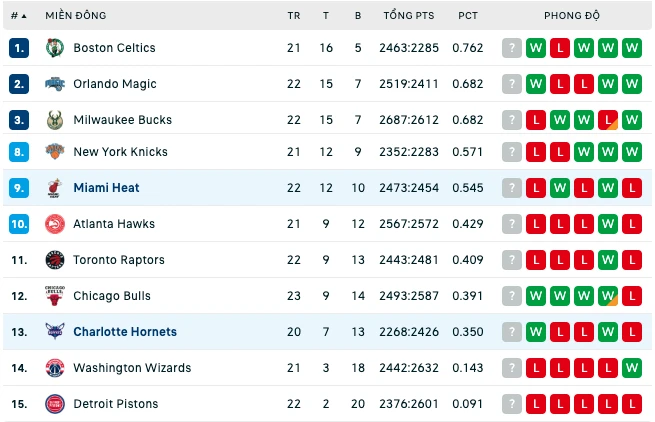Open the Chicago Bulls logo
This screenshot has height=422, width=655.
tap(55, 296)
